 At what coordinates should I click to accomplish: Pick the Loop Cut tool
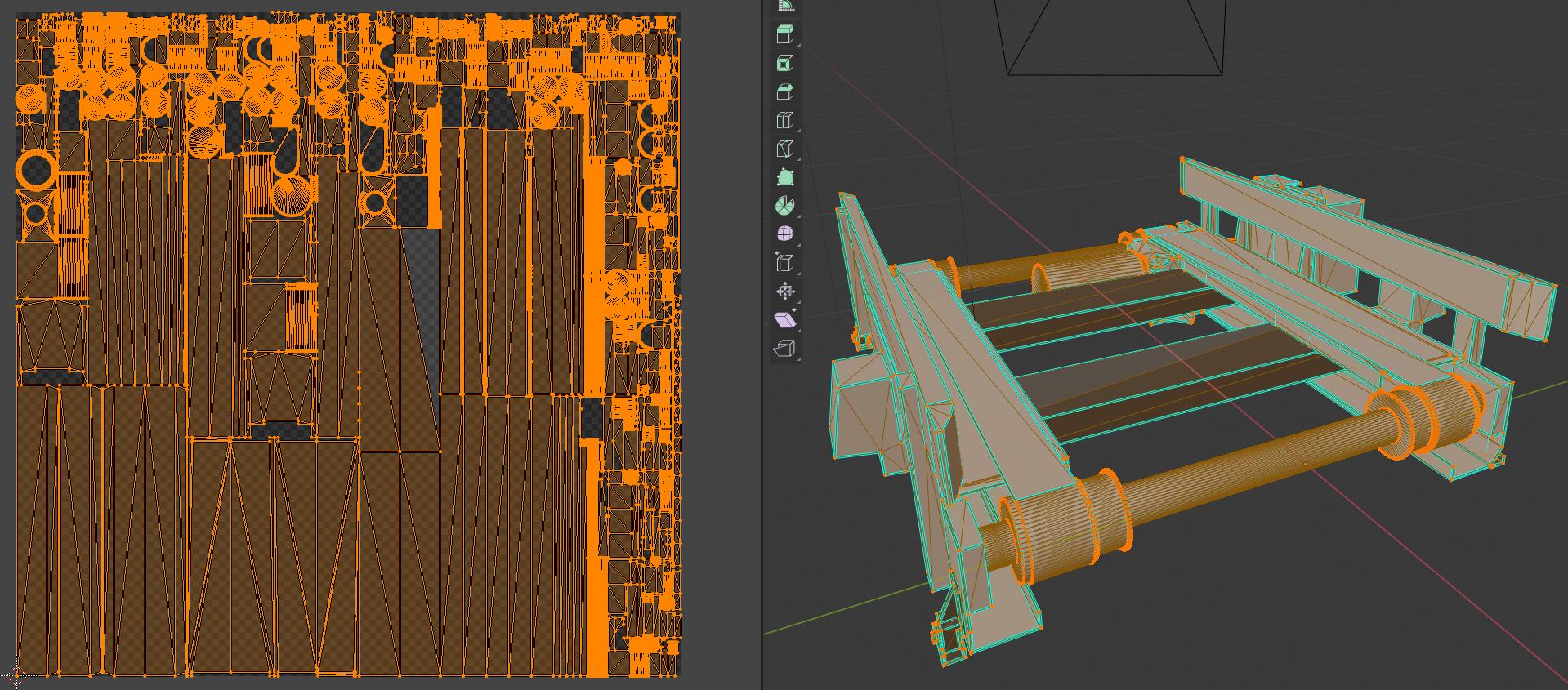pyautogui.click(x=785, y=121)
